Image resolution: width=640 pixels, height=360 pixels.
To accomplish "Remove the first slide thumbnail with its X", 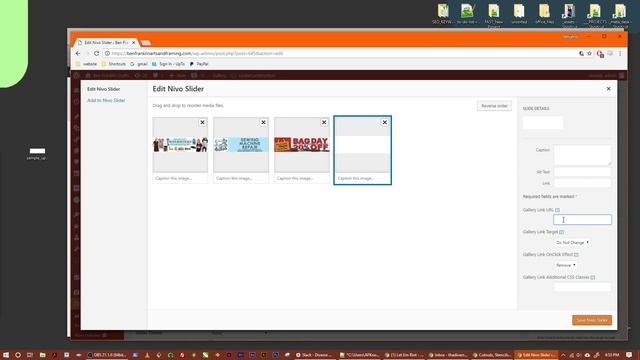I will 202,122.
